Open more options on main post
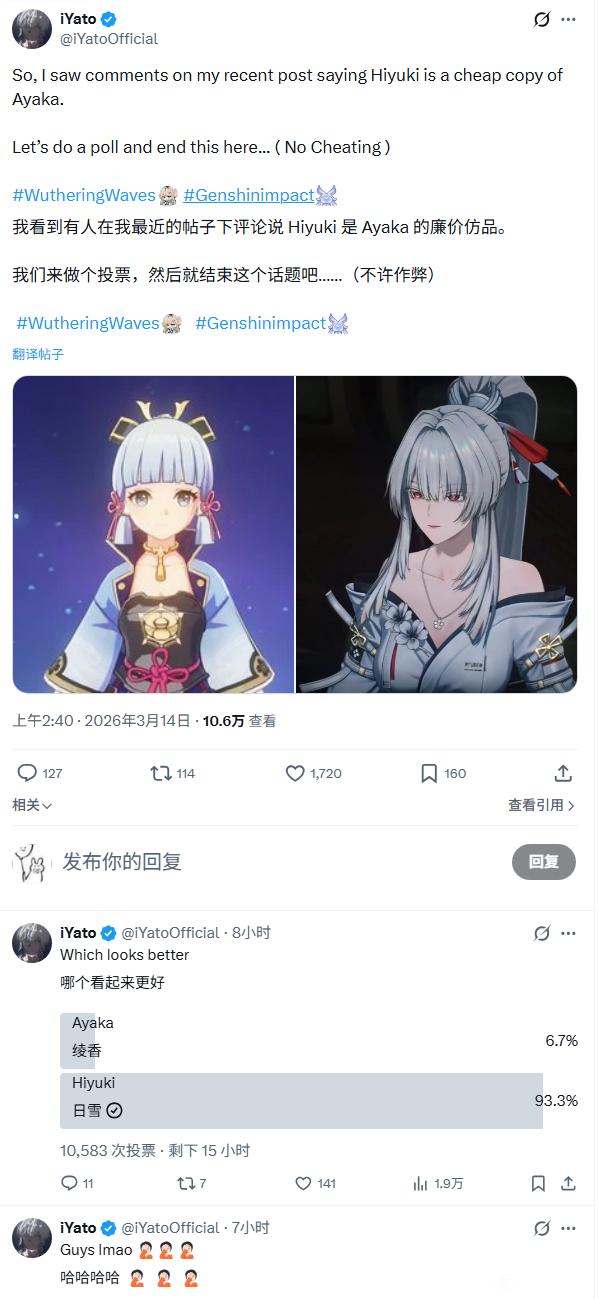 (x=568, y=19)
